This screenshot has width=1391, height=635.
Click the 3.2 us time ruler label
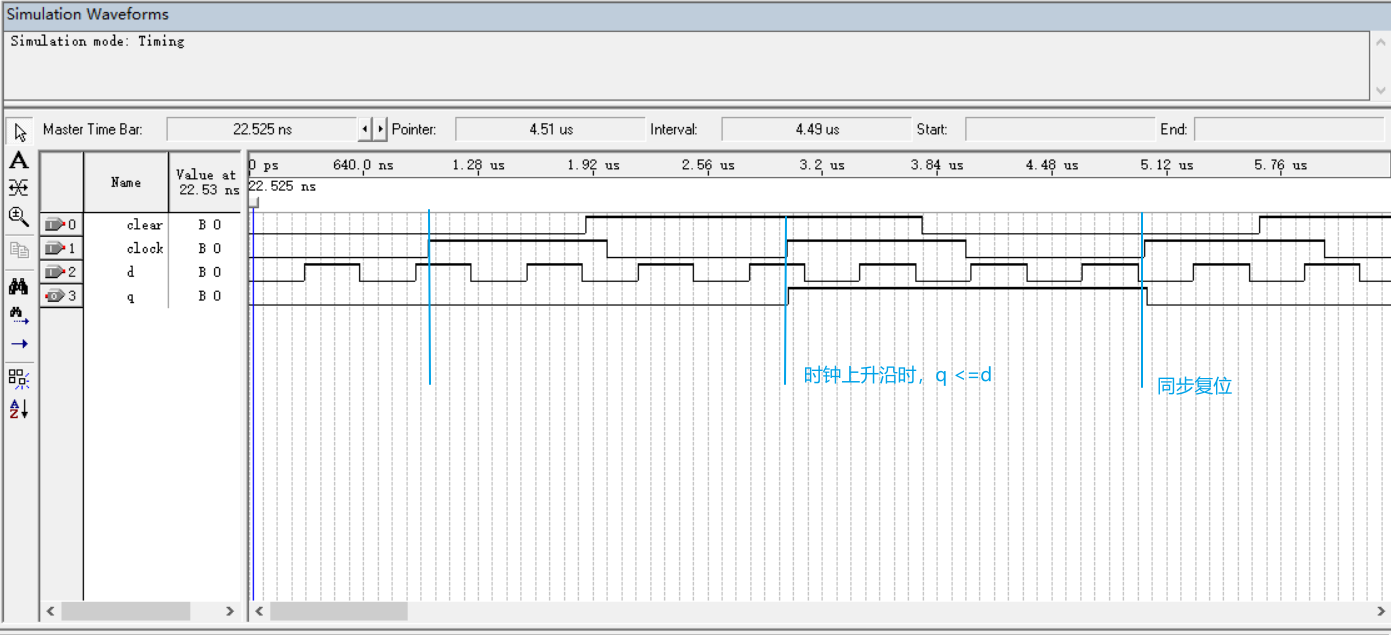[x=822, y=165]
